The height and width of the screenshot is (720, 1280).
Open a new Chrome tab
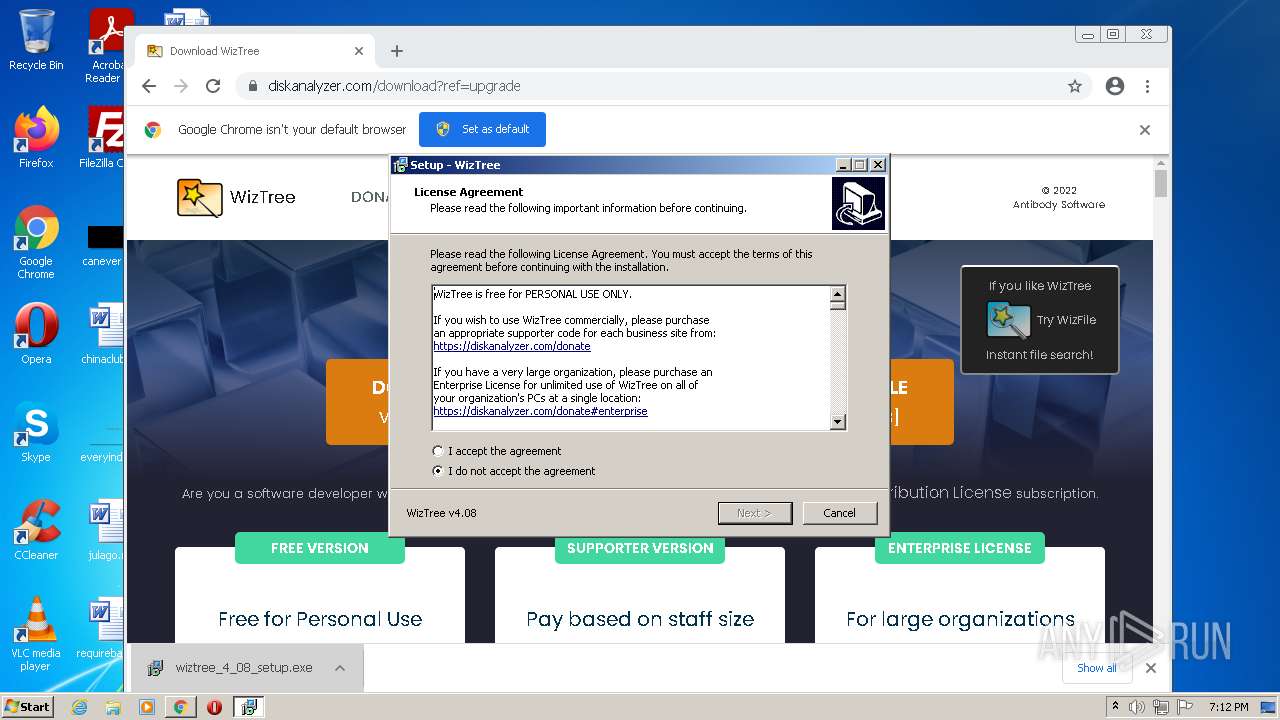(x=397, y=51)
